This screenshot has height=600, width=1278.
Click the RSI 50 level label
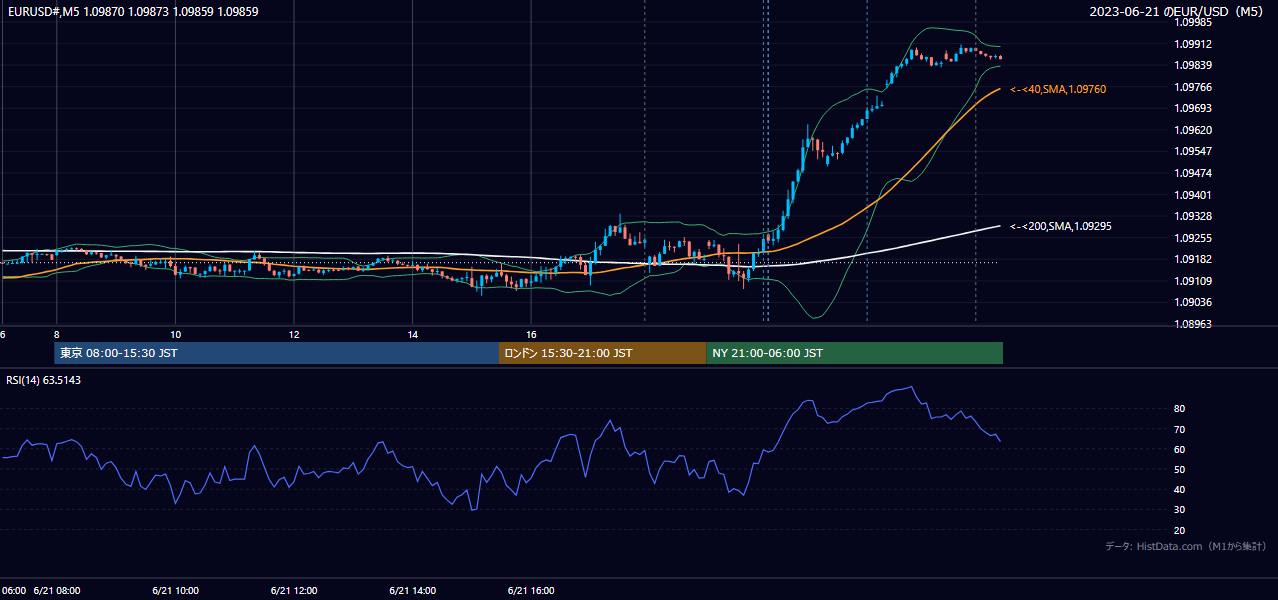tap(1180, 469)
